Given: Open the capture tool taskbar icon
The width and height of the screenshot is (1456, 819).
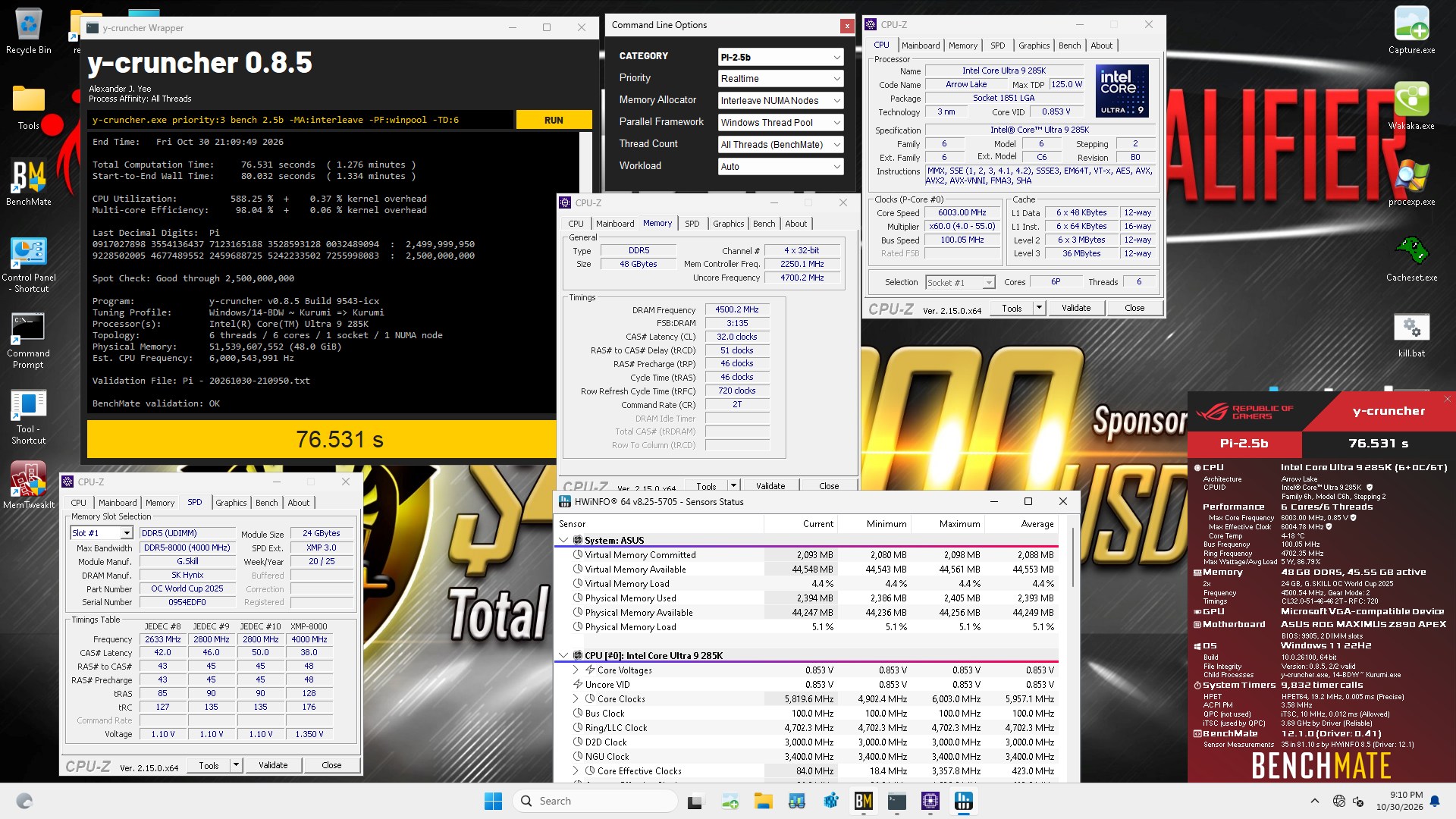Looking at the screenshot, I should pos(730,801).
